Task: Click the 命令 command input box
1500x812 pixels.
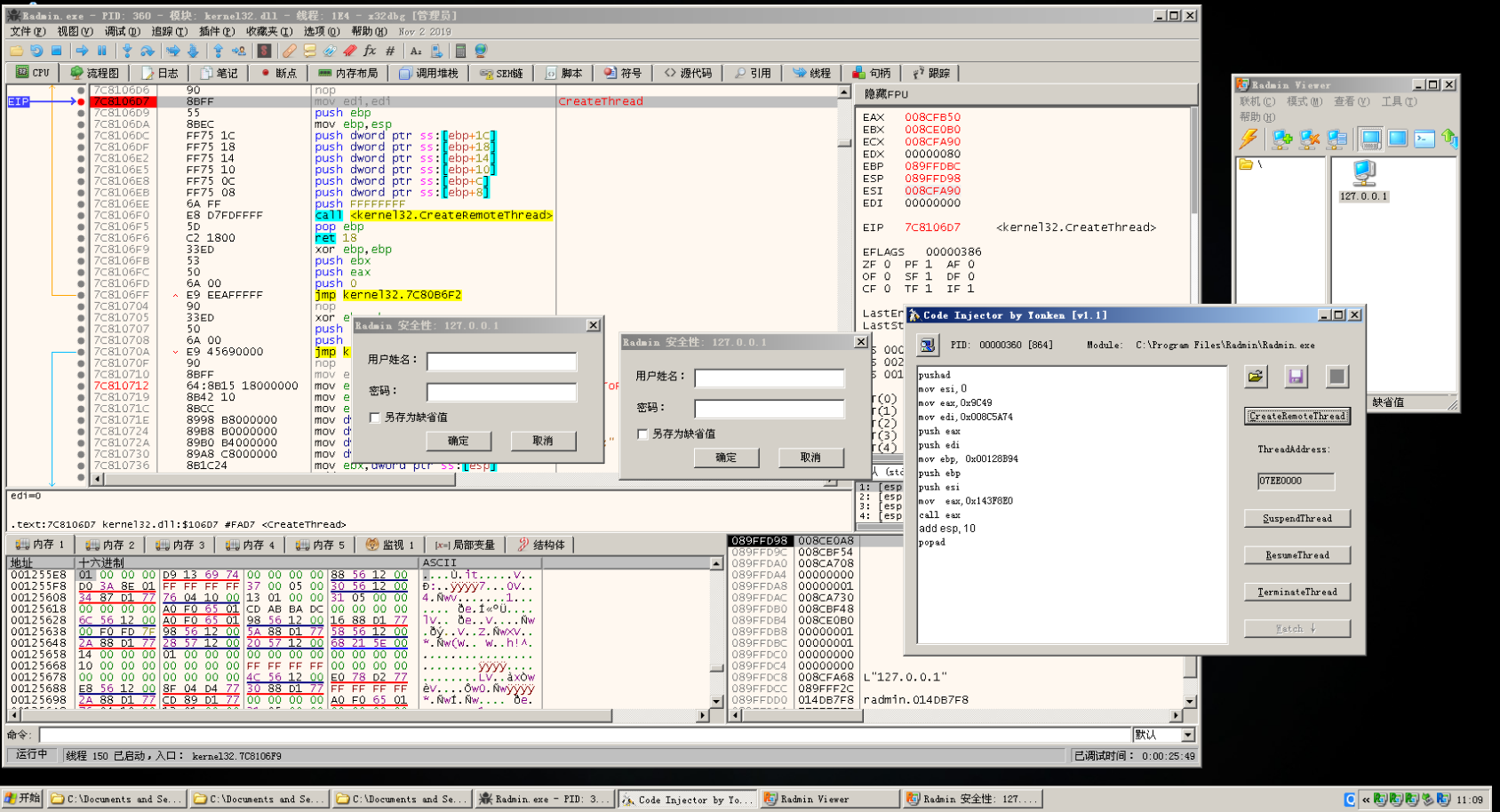Action: tap(585, 735)
